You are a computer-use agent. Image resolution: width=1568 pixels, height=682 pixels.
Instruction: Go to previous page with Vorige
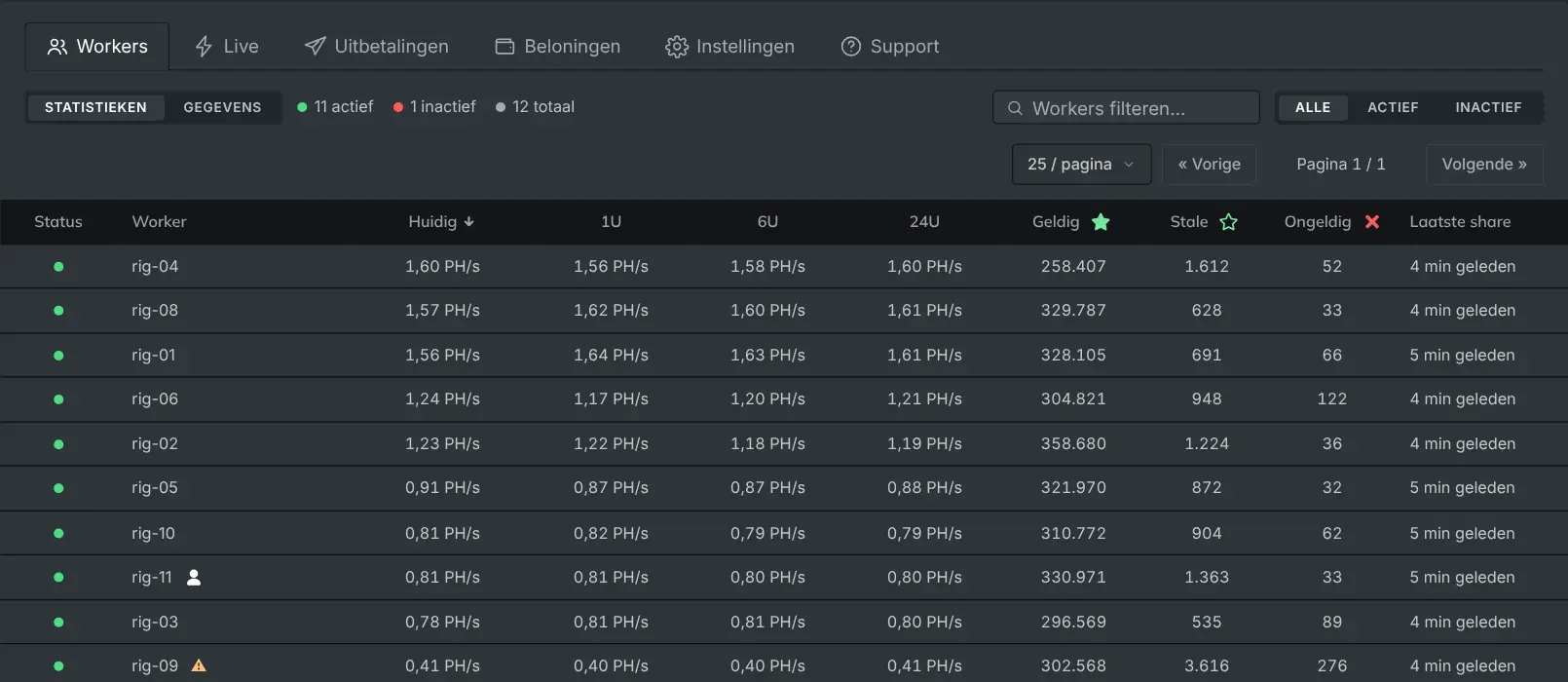pyautogui.click(x=1210, y=165)
